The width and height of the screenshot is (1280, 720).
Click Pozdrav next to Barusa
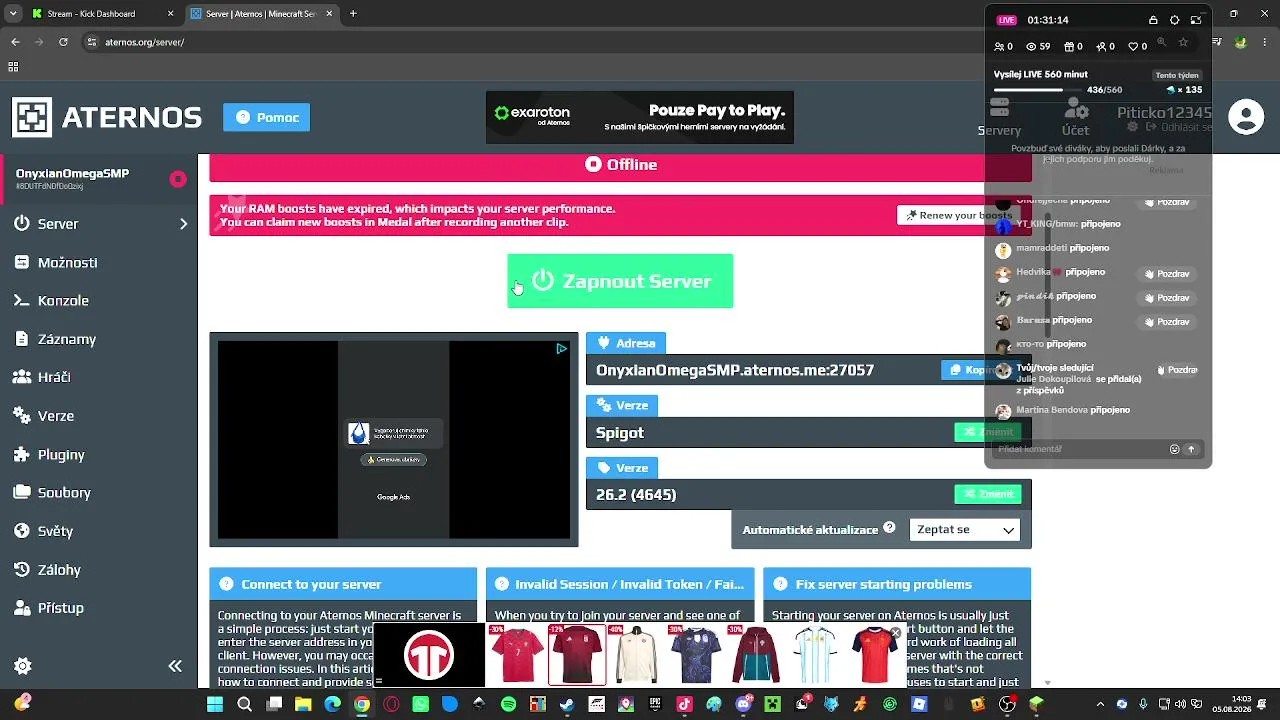coord(1166,322)
